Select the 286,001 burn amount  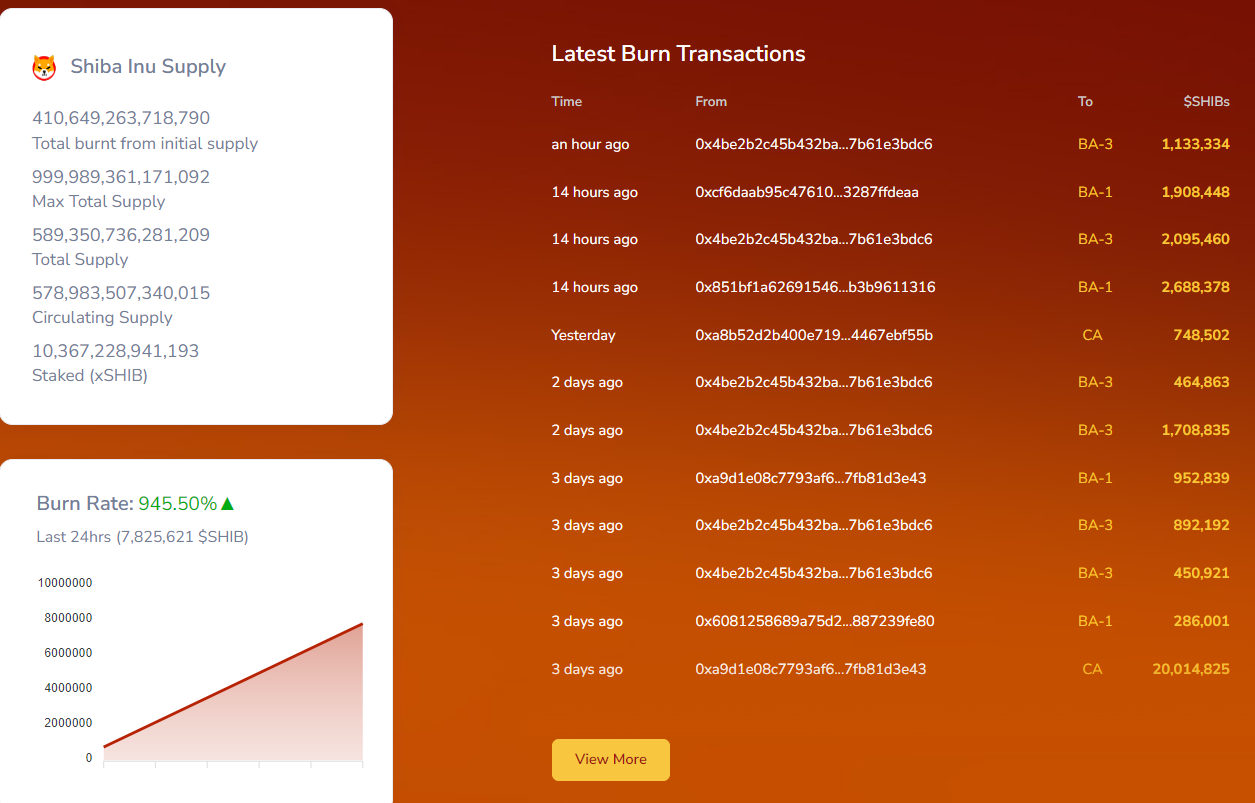[1202, 621]
